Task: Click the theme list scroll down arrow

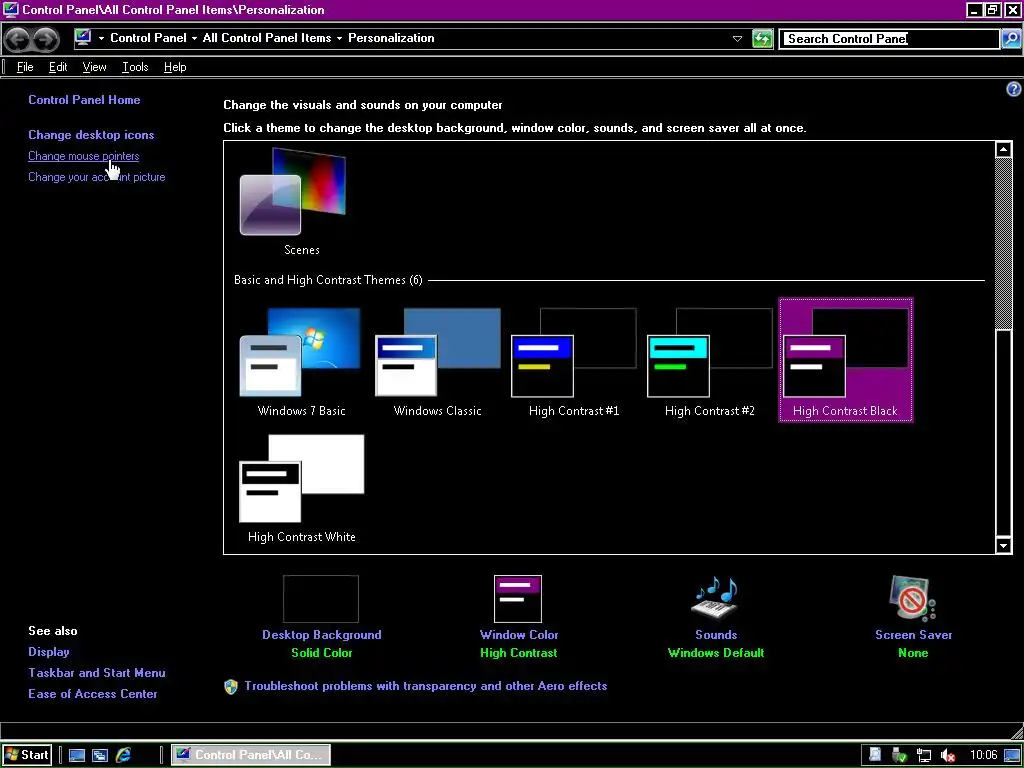Action: [1004, 546]
